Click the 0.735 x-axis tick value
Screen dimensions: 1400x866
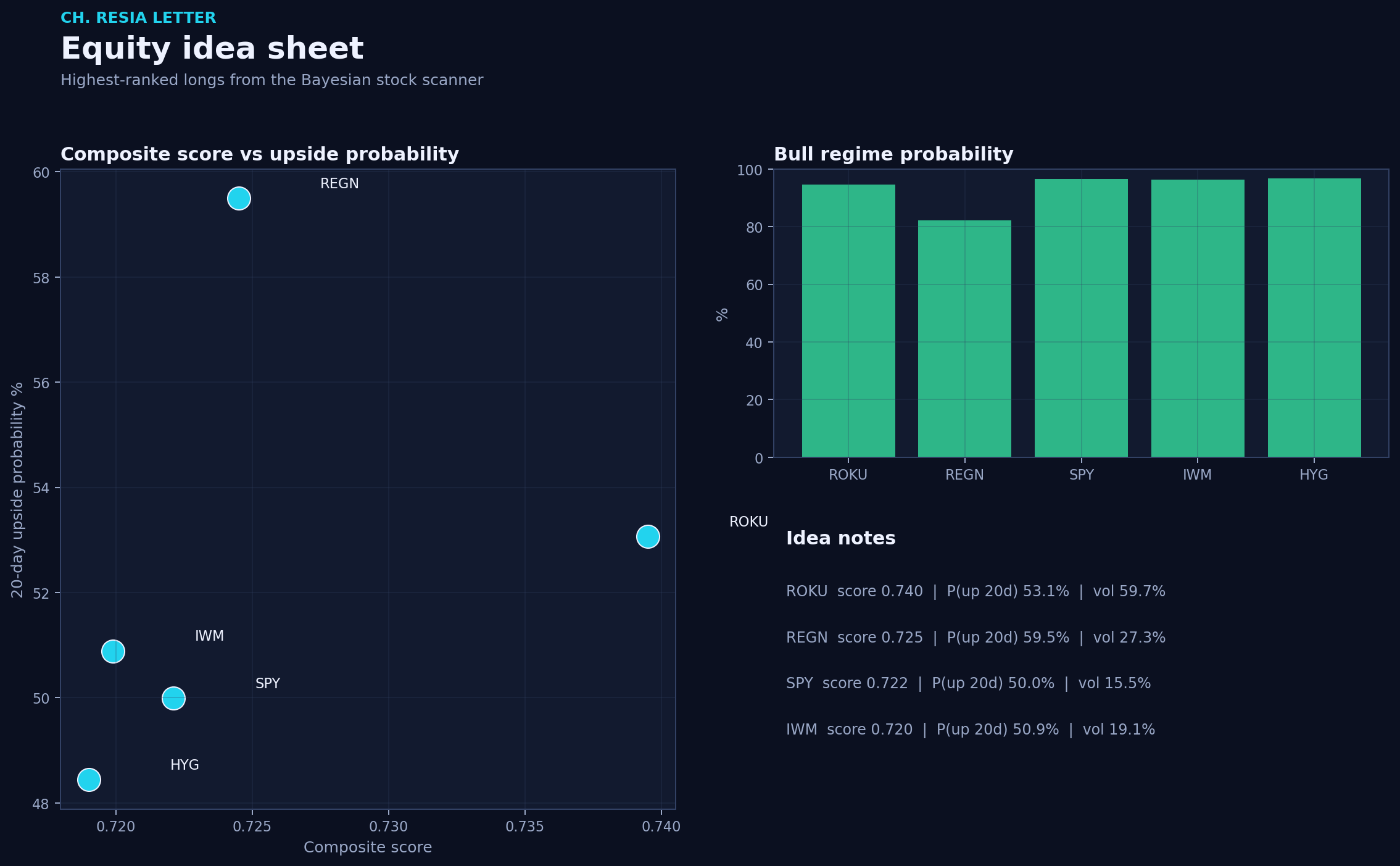click(x=524, y=826)
